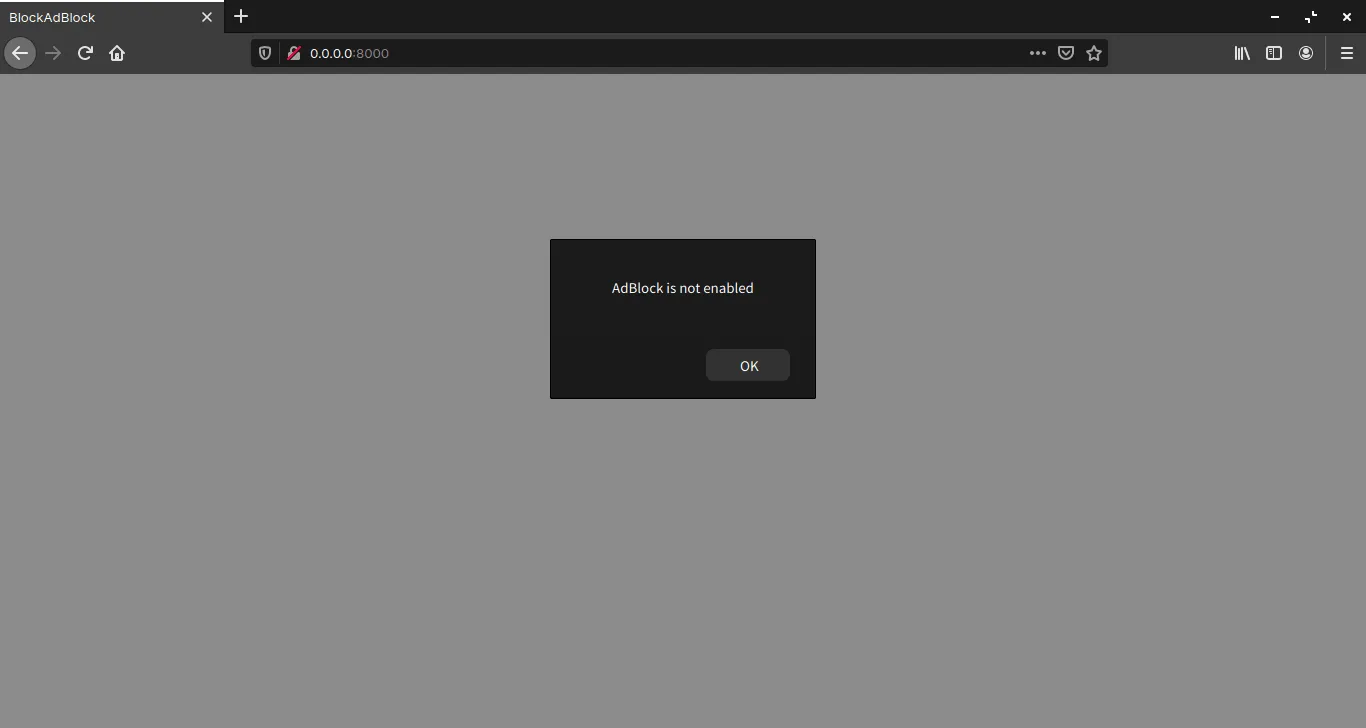Click OK in the AdBlock alert
Viewport: 1366px width, 728px height.
pyautogui.click(x=748, y=365)
